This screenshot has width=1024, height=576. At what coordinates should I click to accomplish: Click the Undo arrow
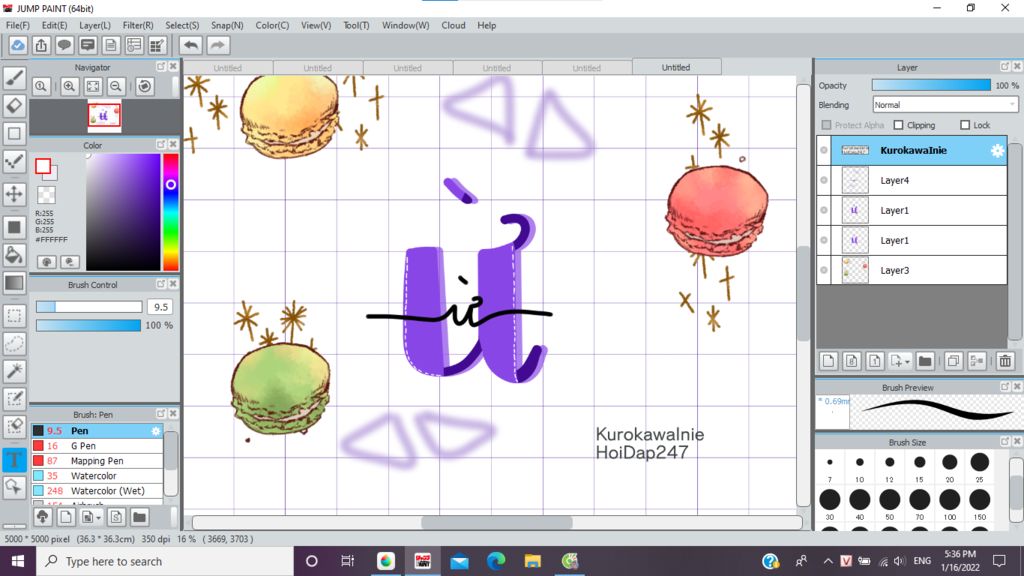pyautogui.click(x=191, y=45)
